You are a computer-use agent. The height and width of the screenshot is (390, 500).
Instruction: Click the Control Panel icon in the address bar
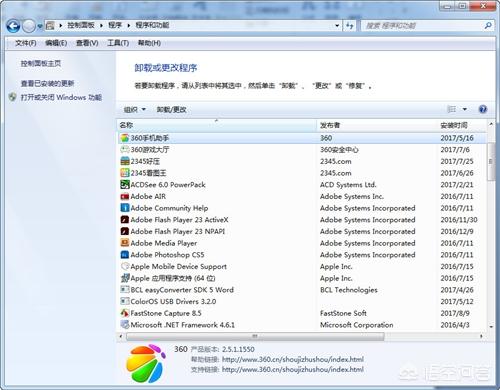pos(50,25)
